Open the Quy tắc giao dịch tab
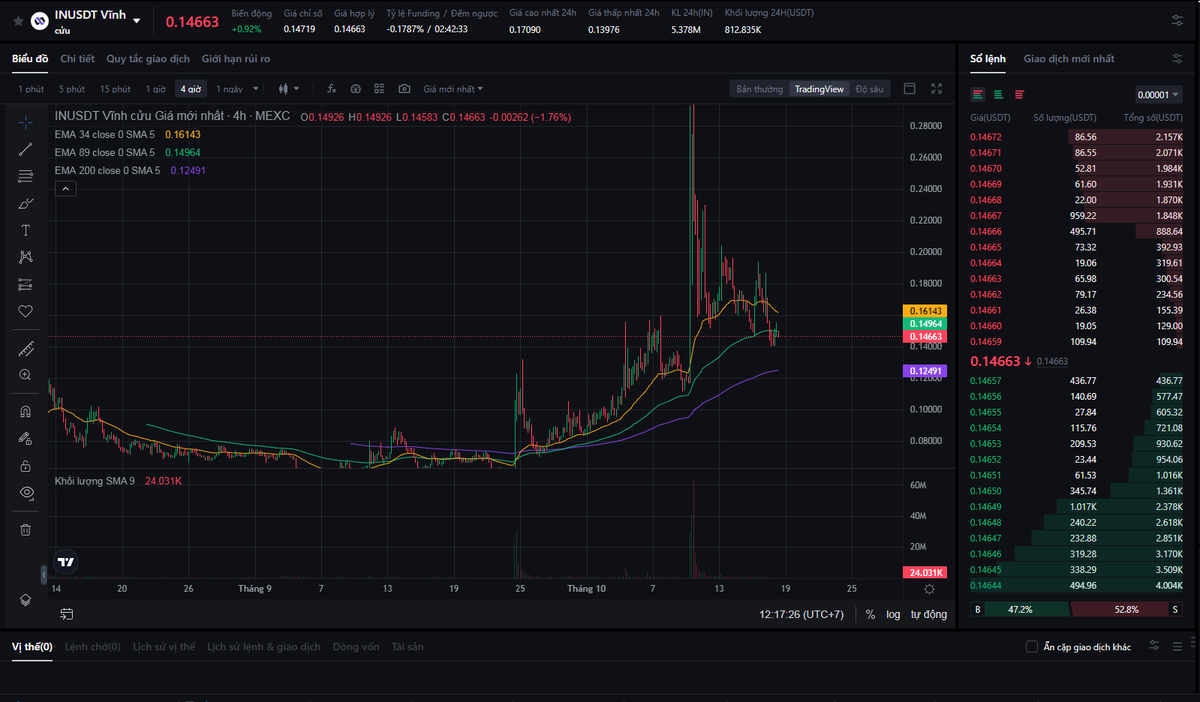The image size is (1200, 702). (x=148, y=59)
